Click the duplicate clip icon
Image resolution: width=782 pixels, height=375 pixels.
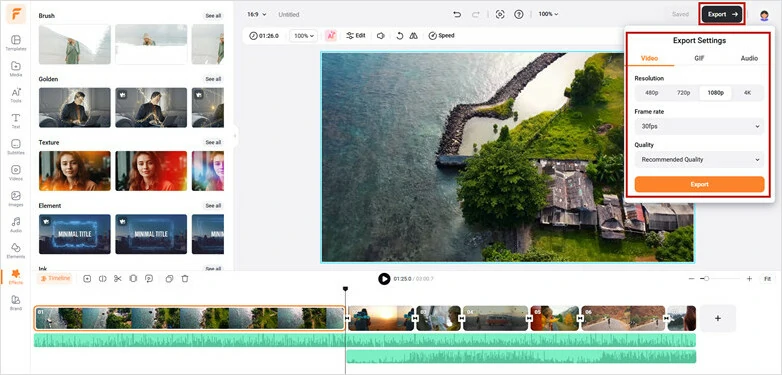click(169, 279)
